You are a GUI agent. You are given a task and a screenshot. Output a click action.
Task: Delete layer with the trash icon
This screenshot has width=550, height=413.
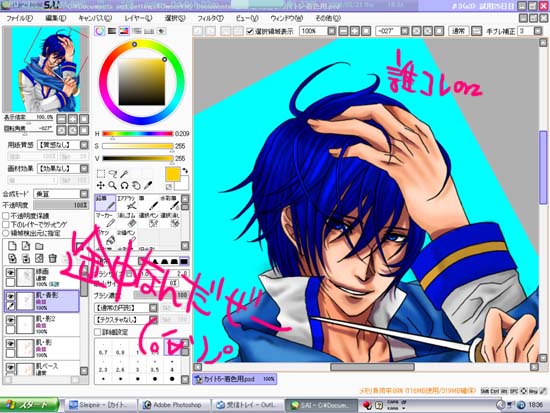[x=53, y=259]
